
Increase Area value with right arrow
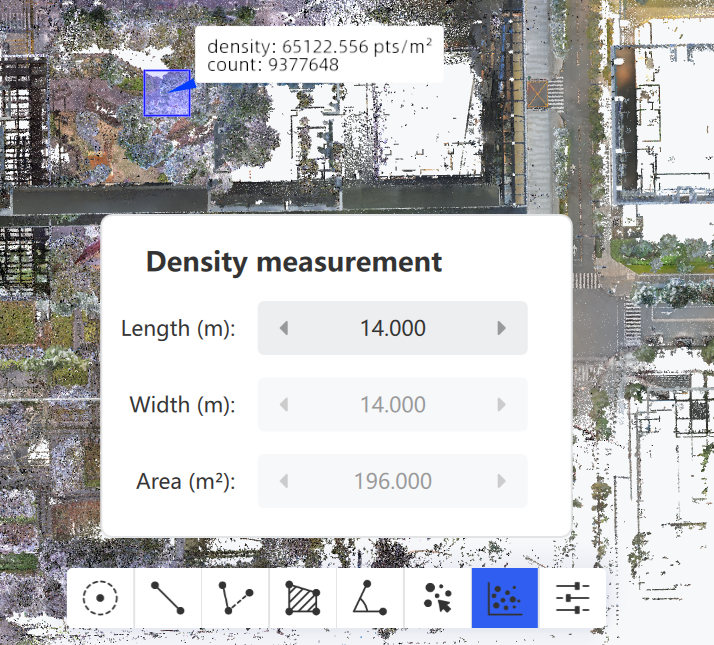coord(501,481)
